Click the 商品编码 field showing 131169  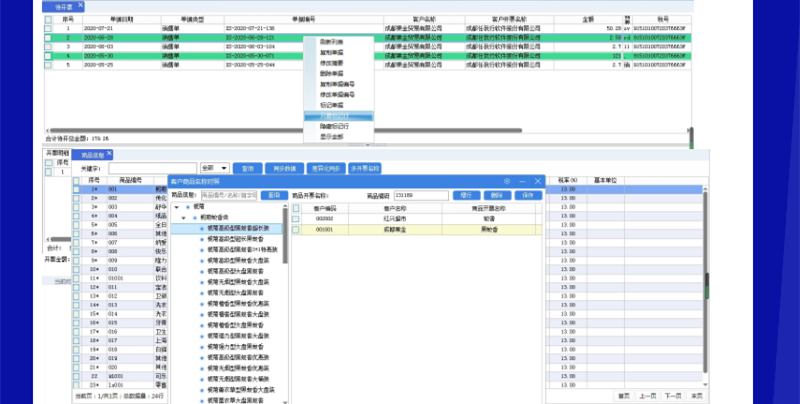point(421,195)
